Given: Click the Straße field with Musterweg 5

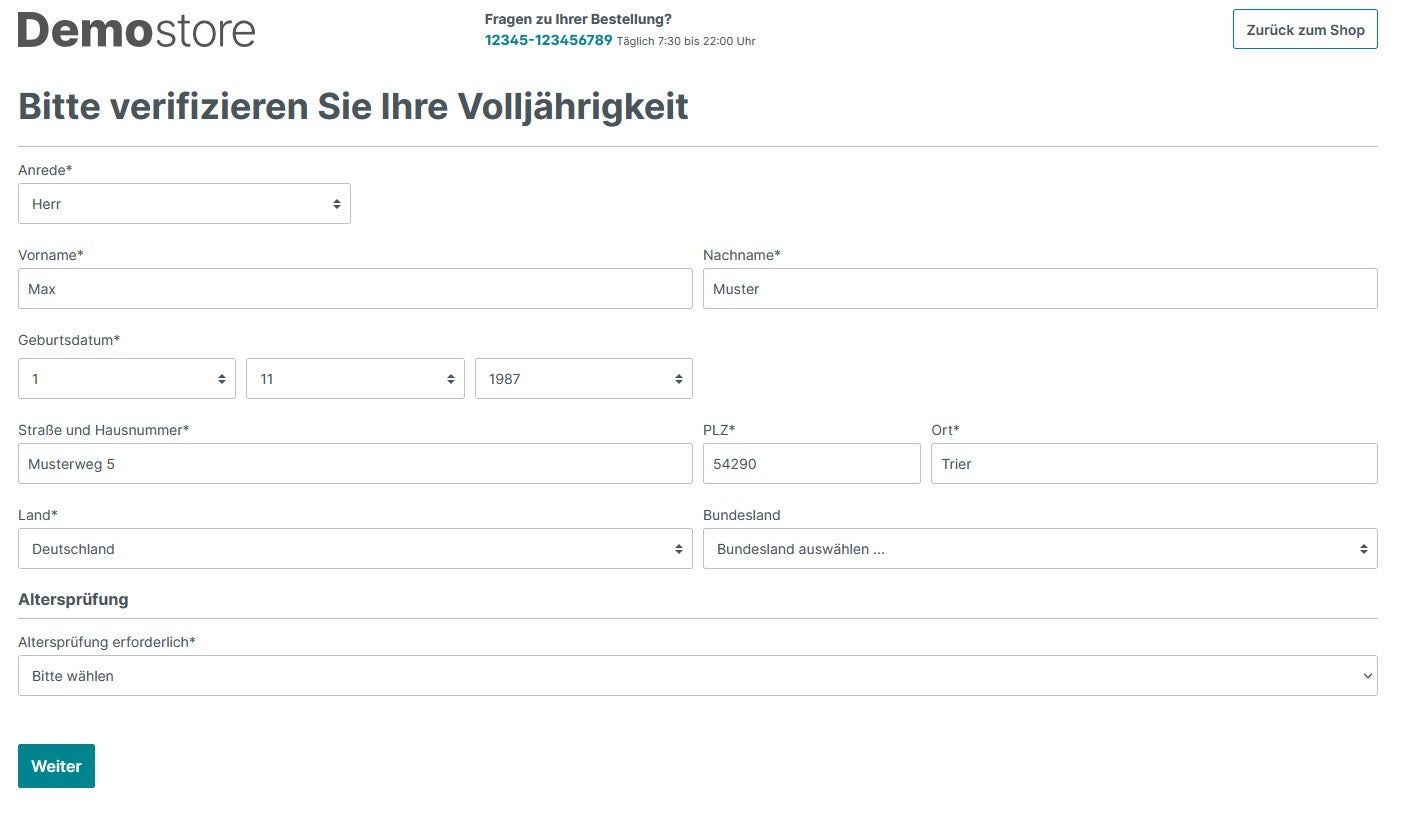Looking at the screenshot, I should click(355, 463).
